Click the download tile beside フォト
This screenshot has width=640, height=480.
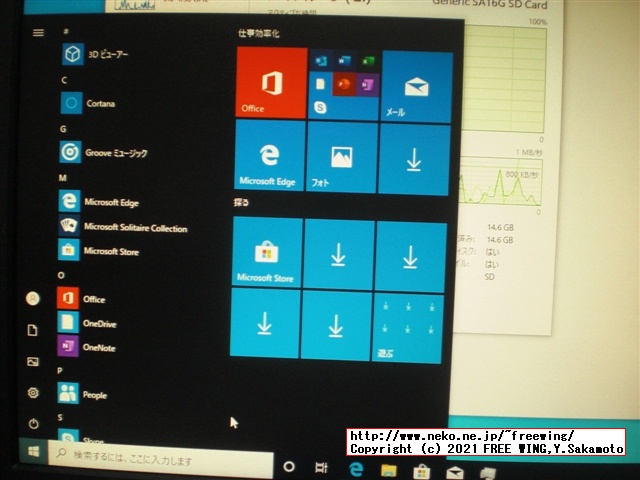pos(414,160)
